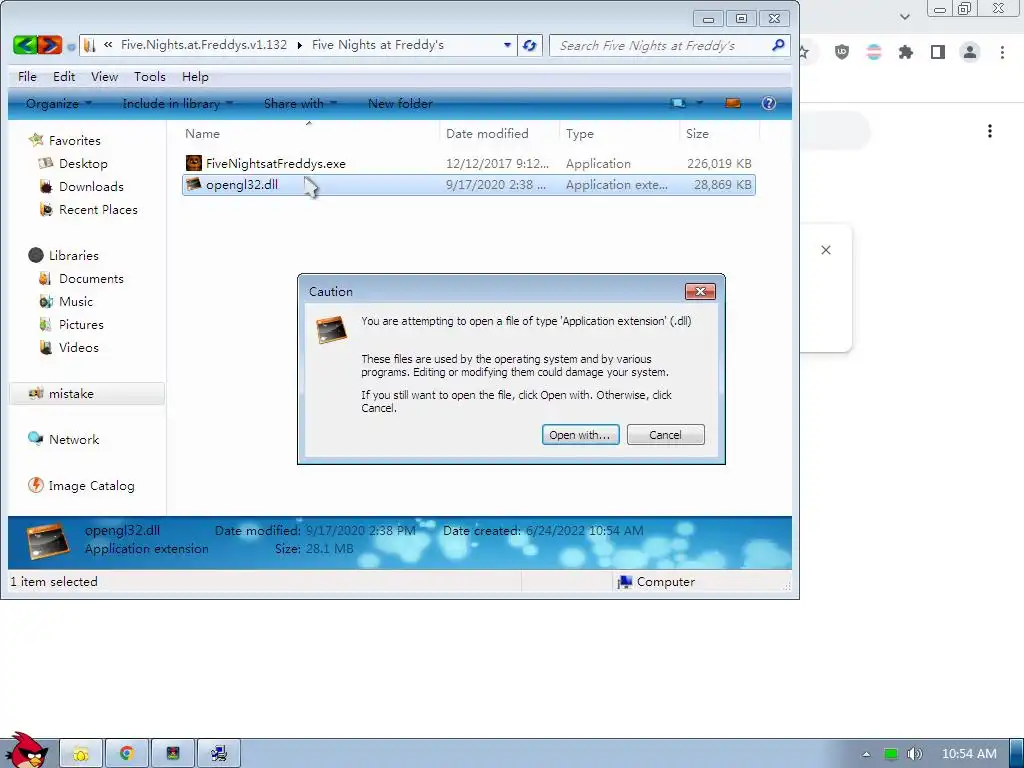This screenshot has width=1024, height=768.
Task: Select Image Catalog in the navigation pane
Action: coord(82,485)
